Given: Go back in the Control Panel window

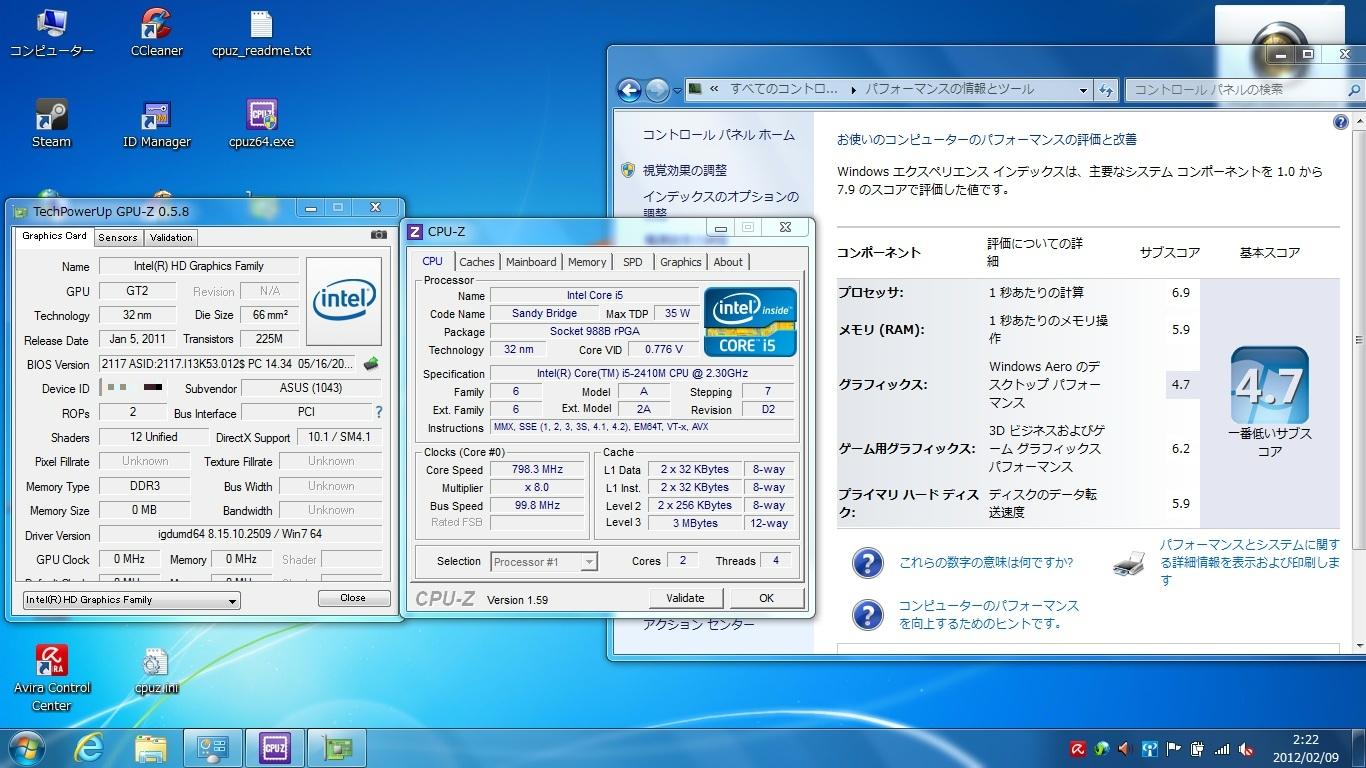Looking at the screenshot, I should pyautogui.click(x=629, y=90).
